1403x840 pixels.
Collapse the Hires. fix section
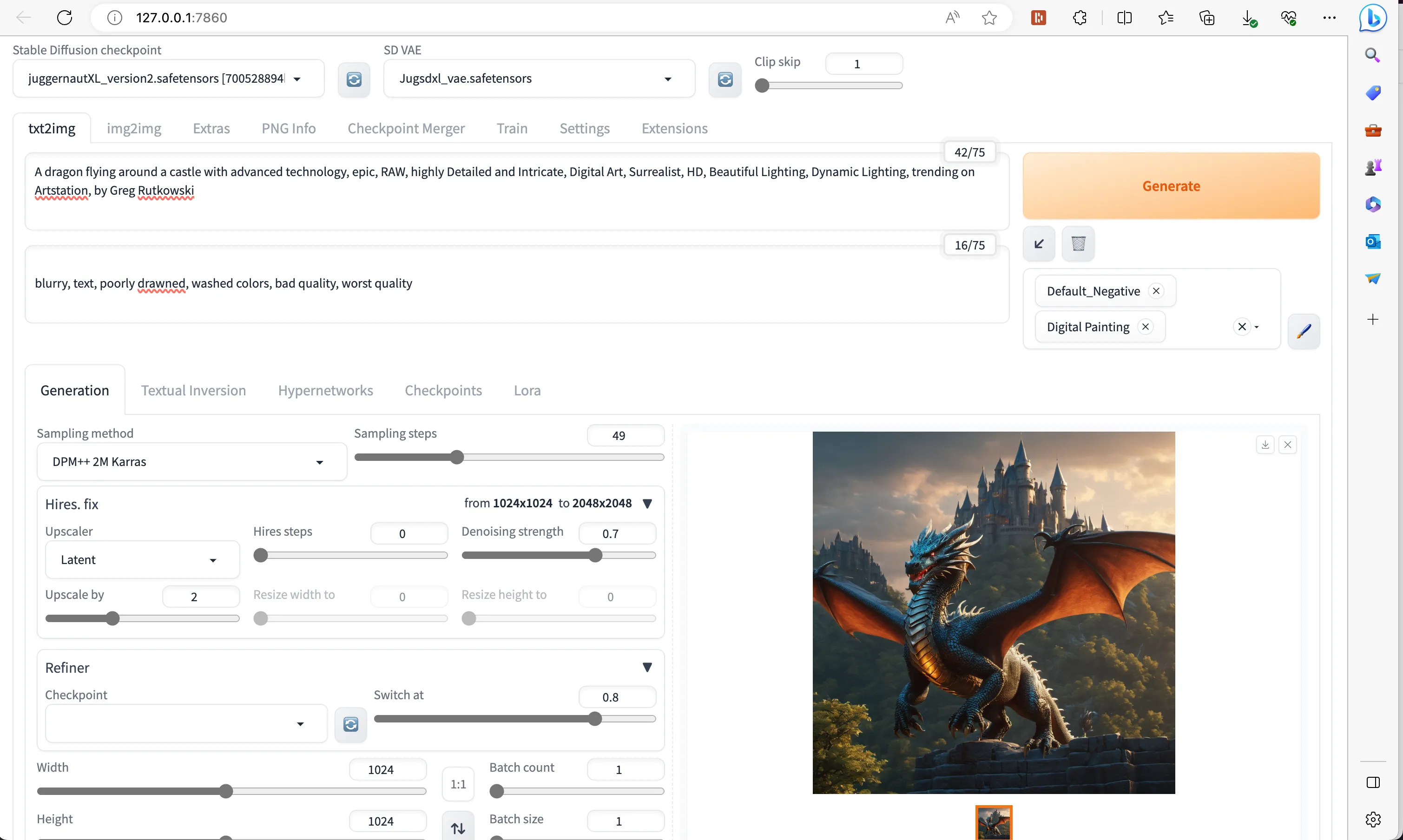point(647,503)
